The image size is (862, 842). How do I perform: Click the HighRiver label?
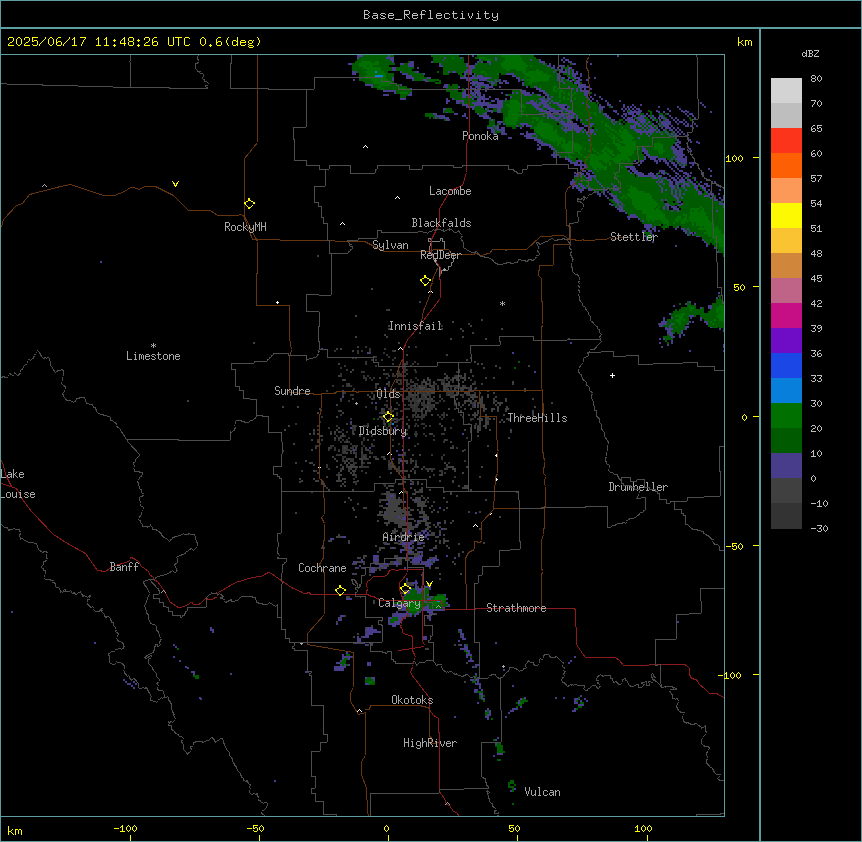tap(430, 743)
